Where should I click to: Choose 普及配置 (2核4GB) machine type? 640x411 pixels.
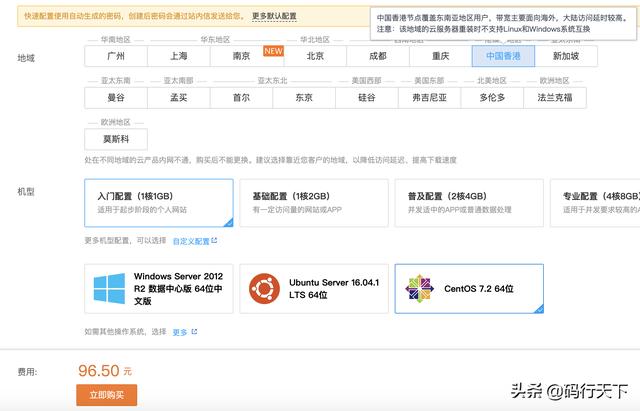point(469,203)
